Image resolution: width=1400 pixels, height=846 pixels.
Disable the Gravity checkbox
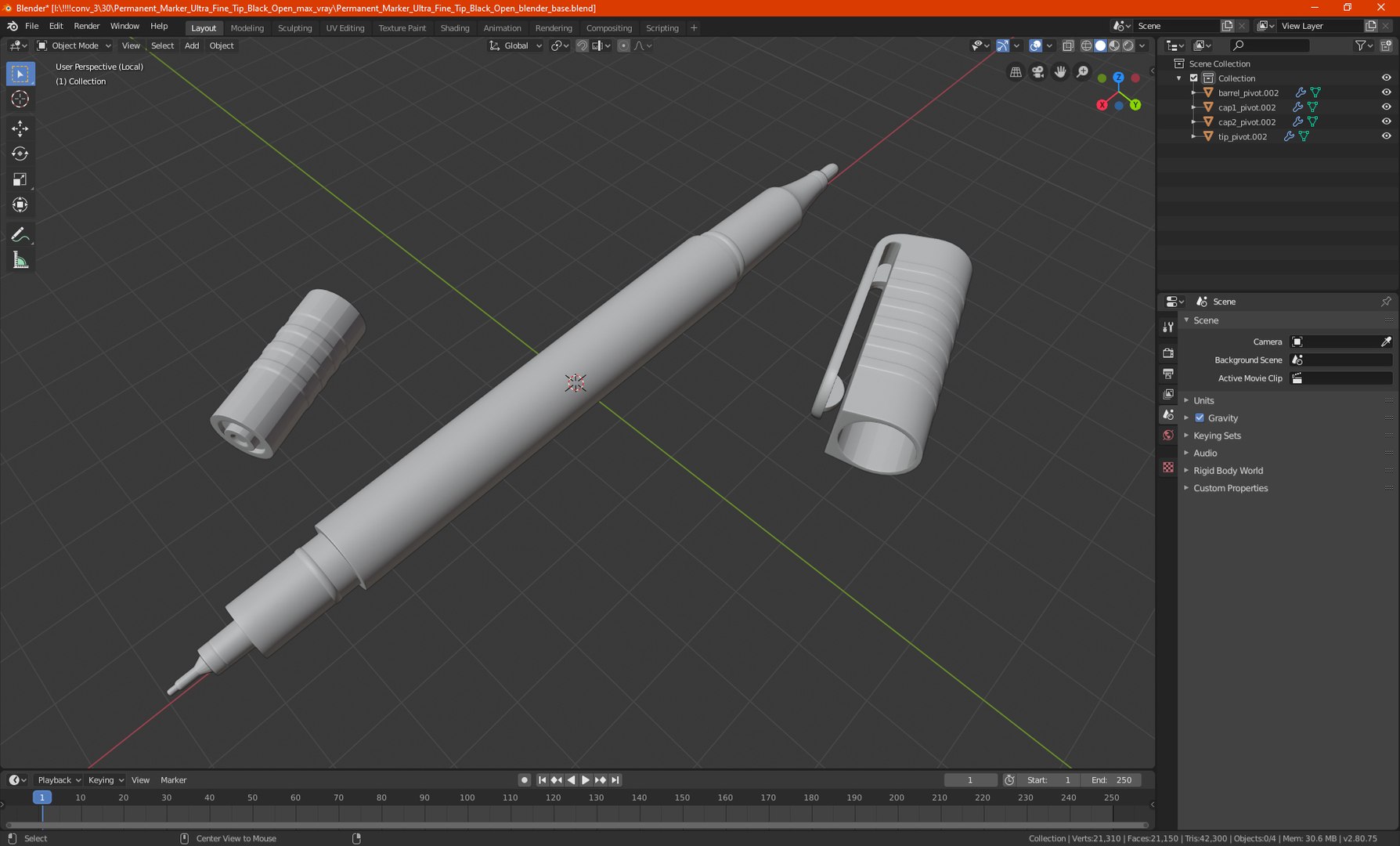click(x=1200, y=418)
